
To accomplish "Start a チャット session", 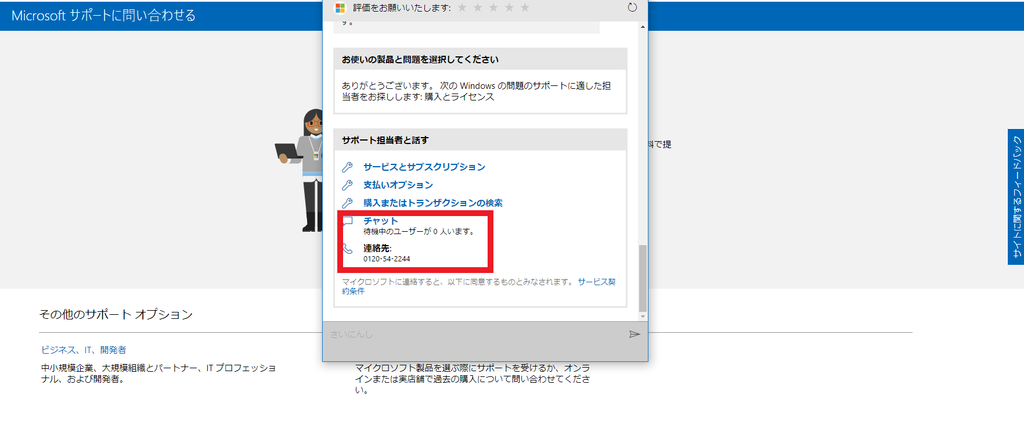I will [380, 221].
